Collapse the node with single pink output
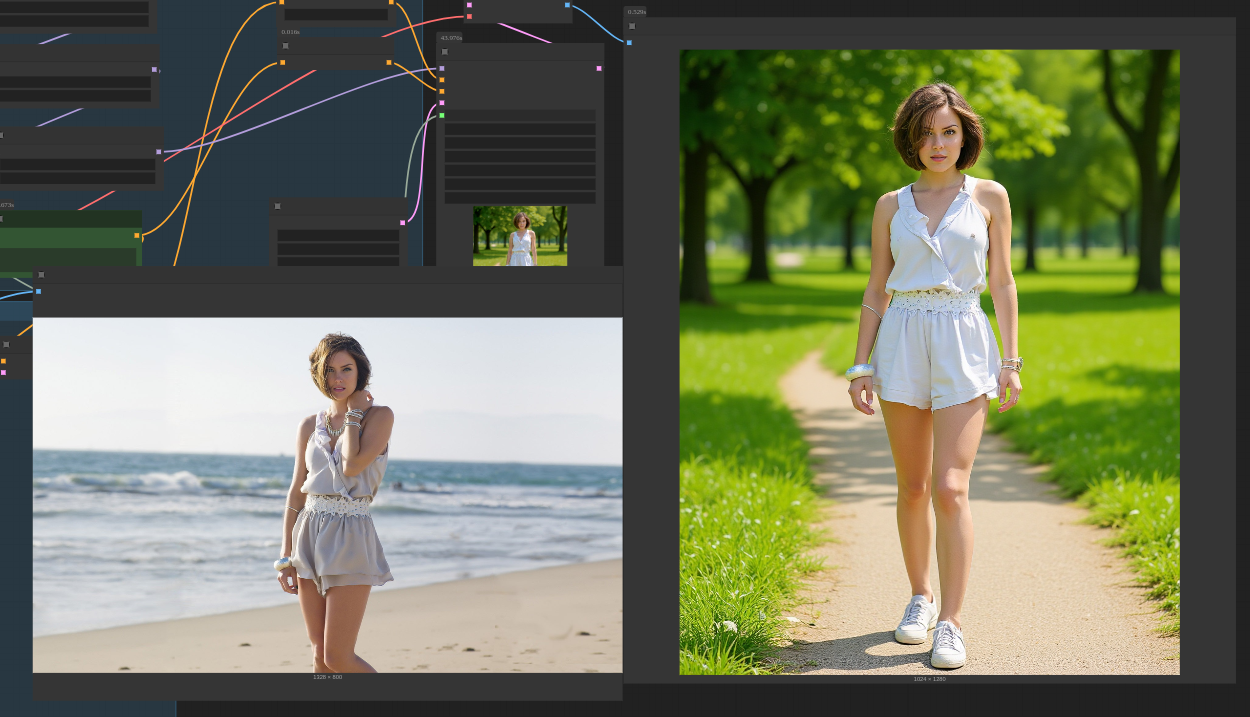 (x=278, y=206)
